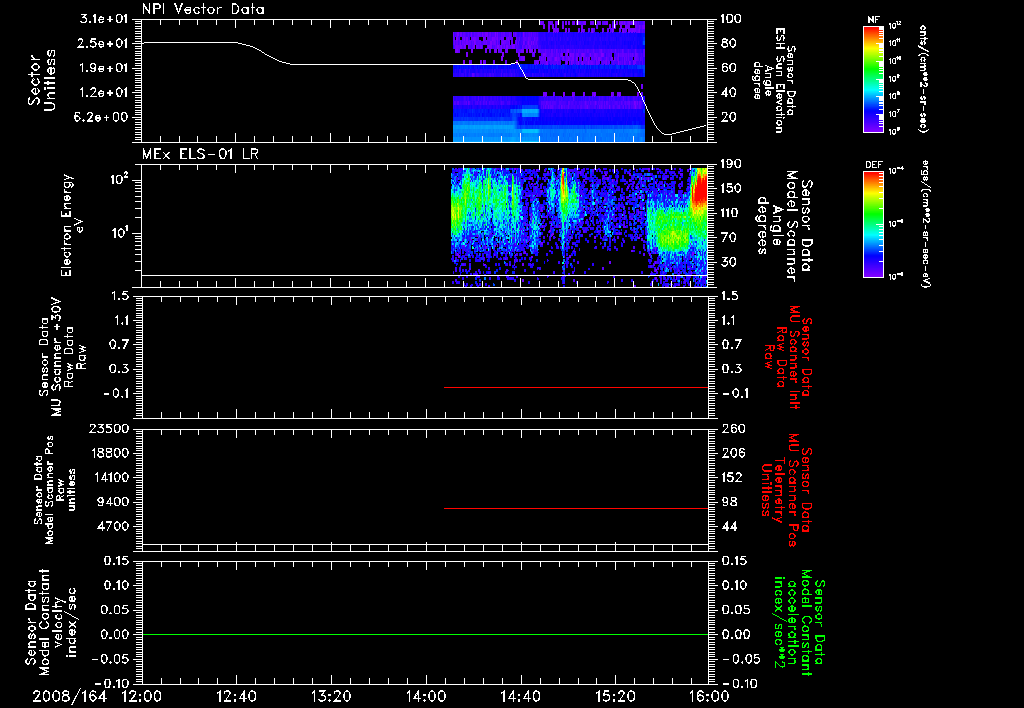Click the Model Scanner Angle degrees label
Screen dimensions: 1024x708
pyautogui.click(x=784, y=225)
